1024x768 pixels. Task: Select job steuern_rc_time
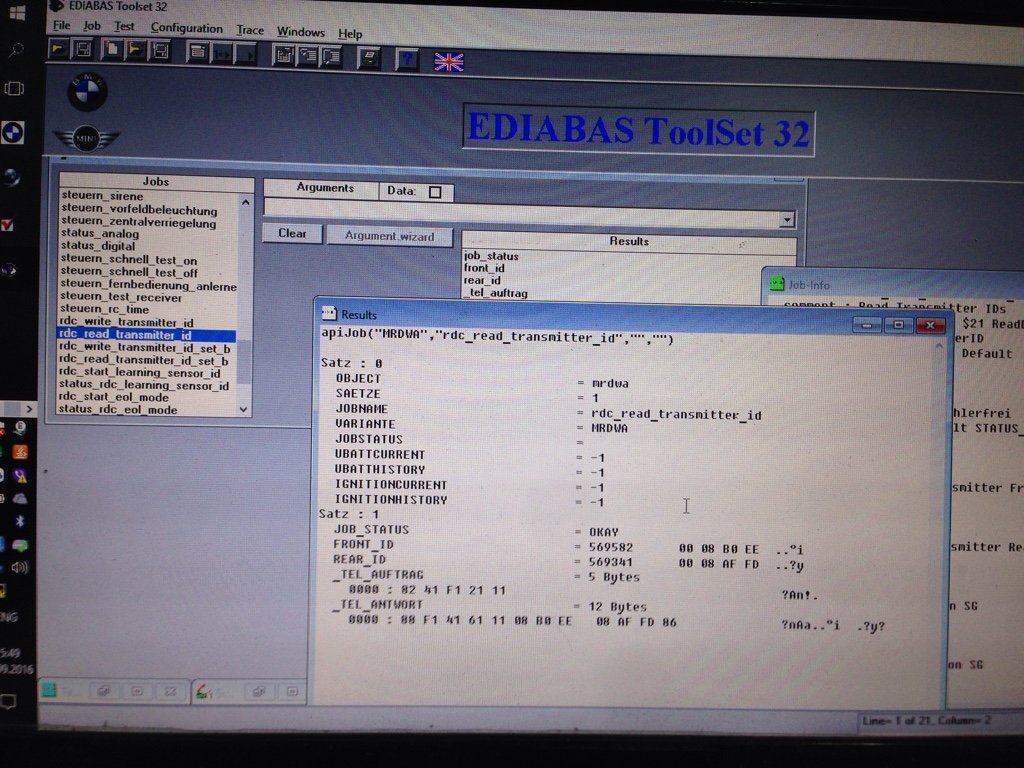click(104, 309)
